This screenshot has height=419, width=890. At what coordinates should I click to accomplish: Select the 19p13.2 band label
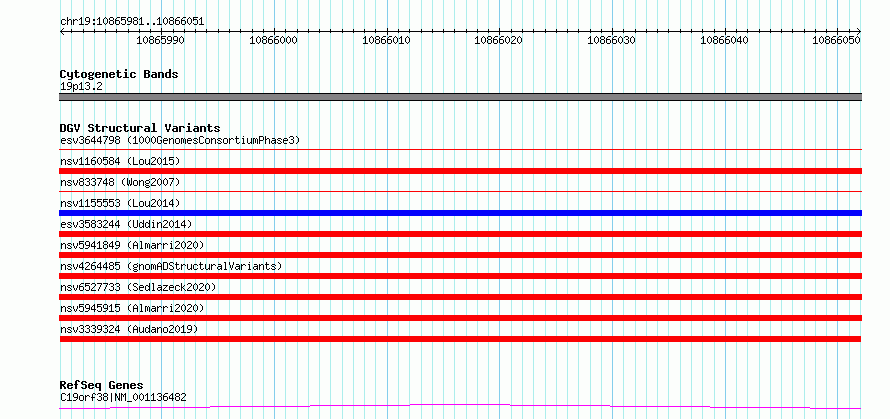click(81, 87)
